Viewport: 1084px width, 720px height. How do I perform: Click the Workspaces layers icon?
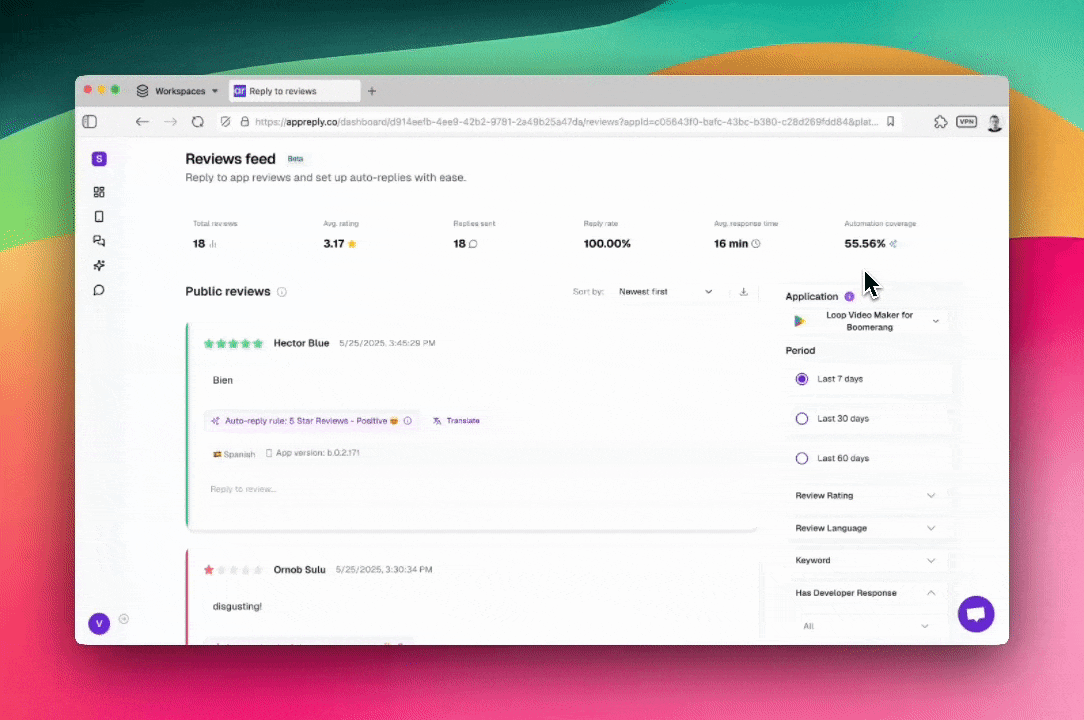pyautogui.click(x=142, y=91)
